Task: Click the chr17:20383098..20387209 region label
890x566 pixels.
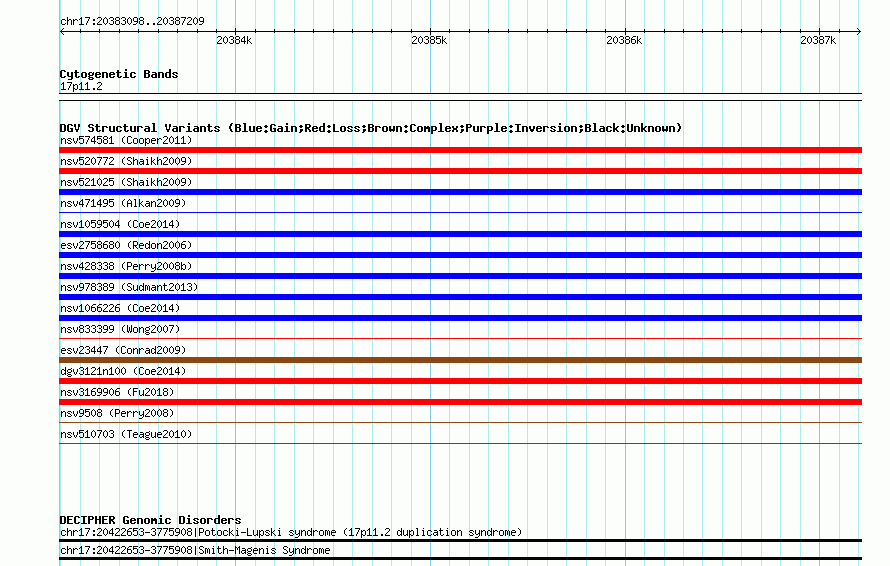Action: (132, 22)
